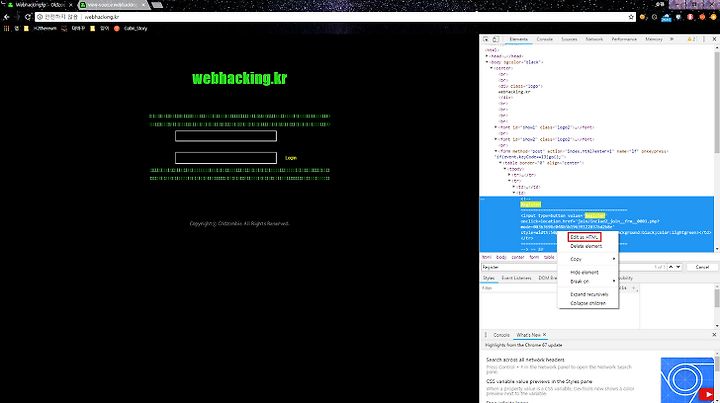Expand the font show1 node

point(496,127)
